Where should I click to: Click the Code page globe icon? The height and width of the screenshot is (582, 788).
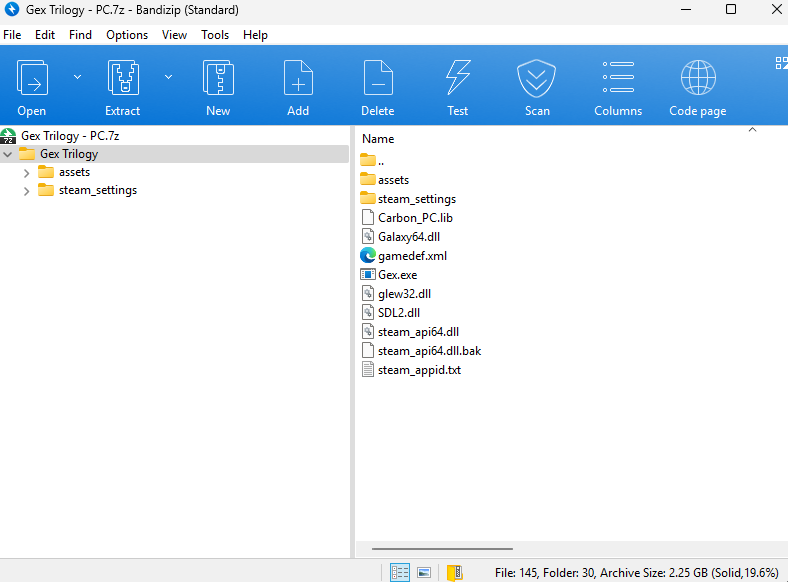point(698,77)
